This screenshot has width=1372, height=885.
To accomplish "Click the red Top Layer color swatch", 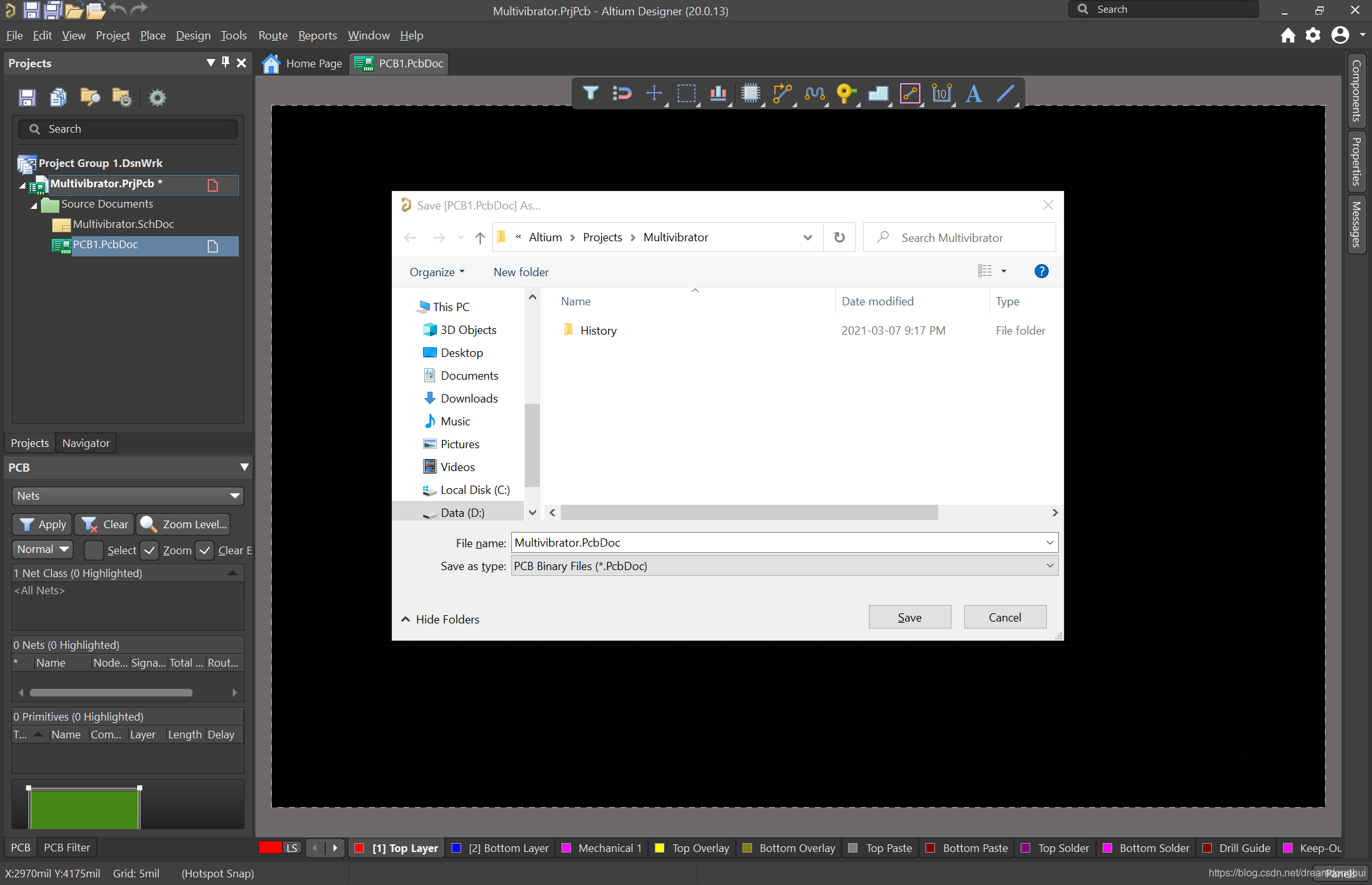I will 360,848.
